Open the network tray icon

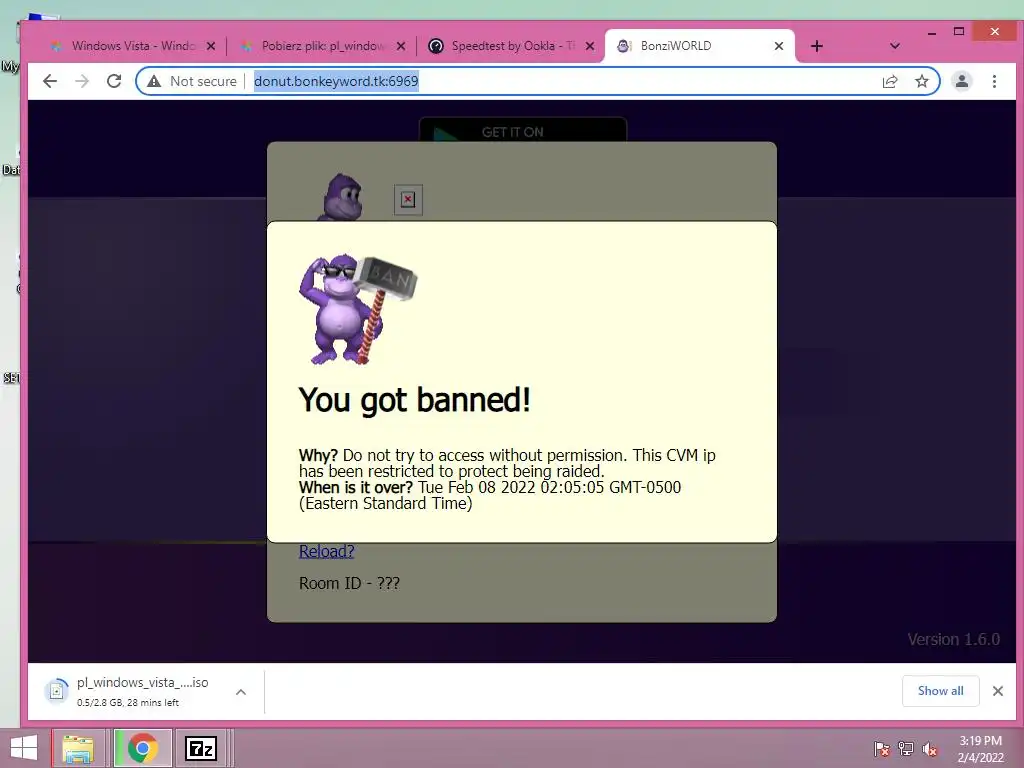906,748
